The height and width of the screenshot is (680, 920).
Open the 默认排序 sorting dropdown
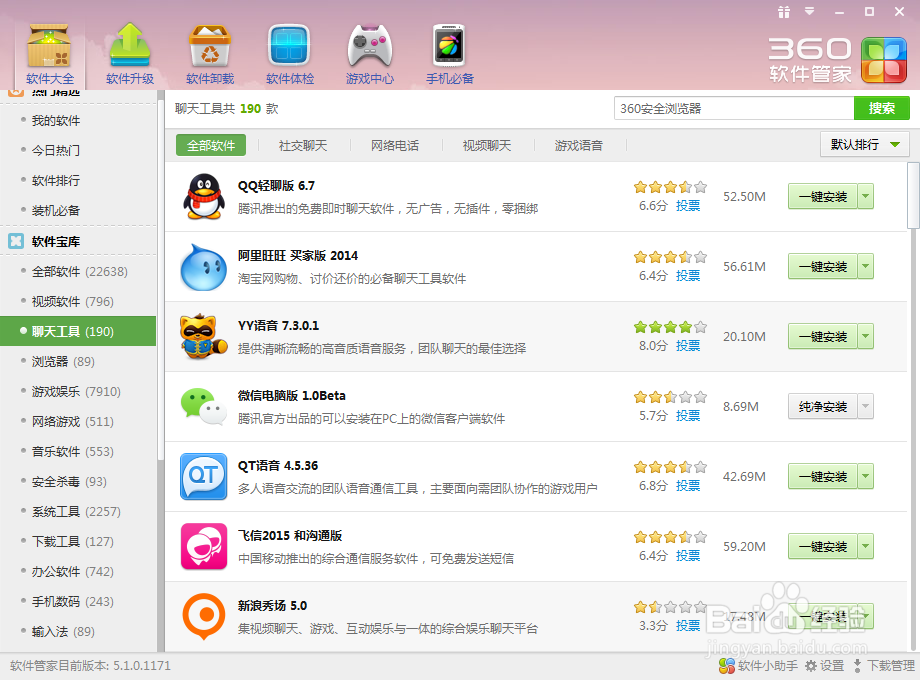[x=862, y=144]
